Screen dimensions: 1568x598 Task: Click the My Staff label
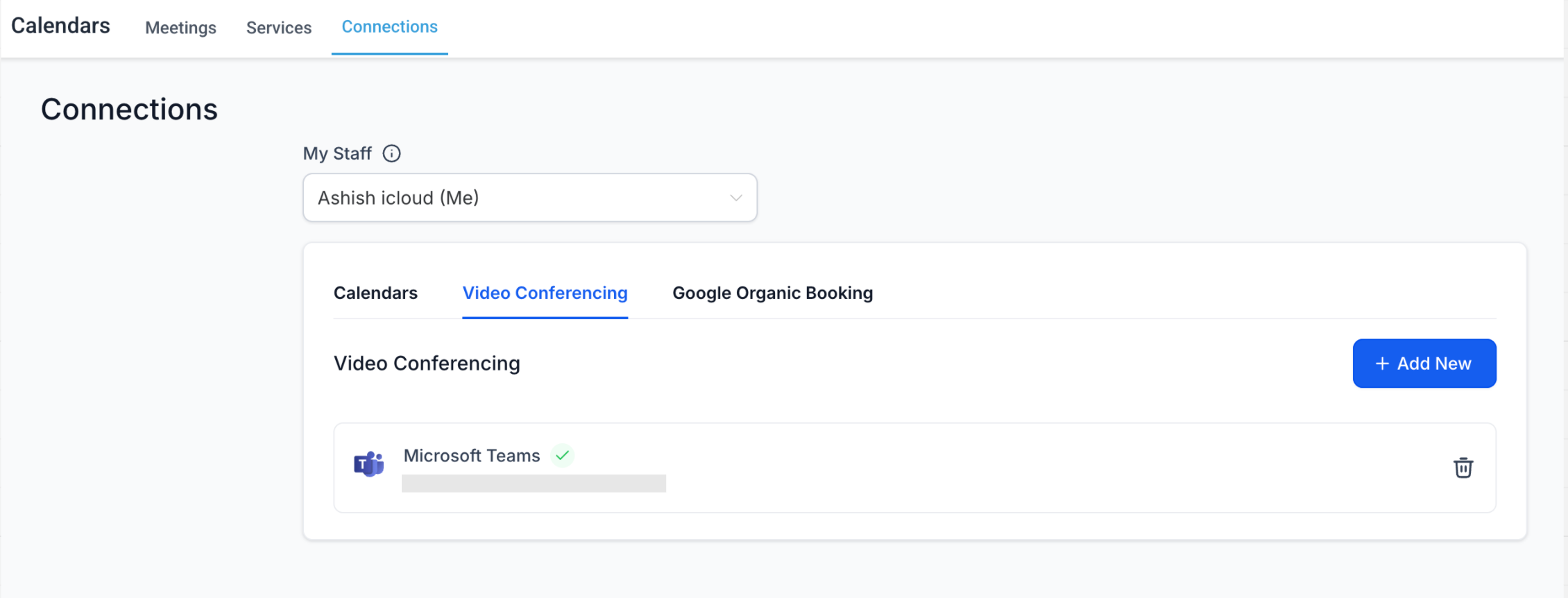pos(337,153)
